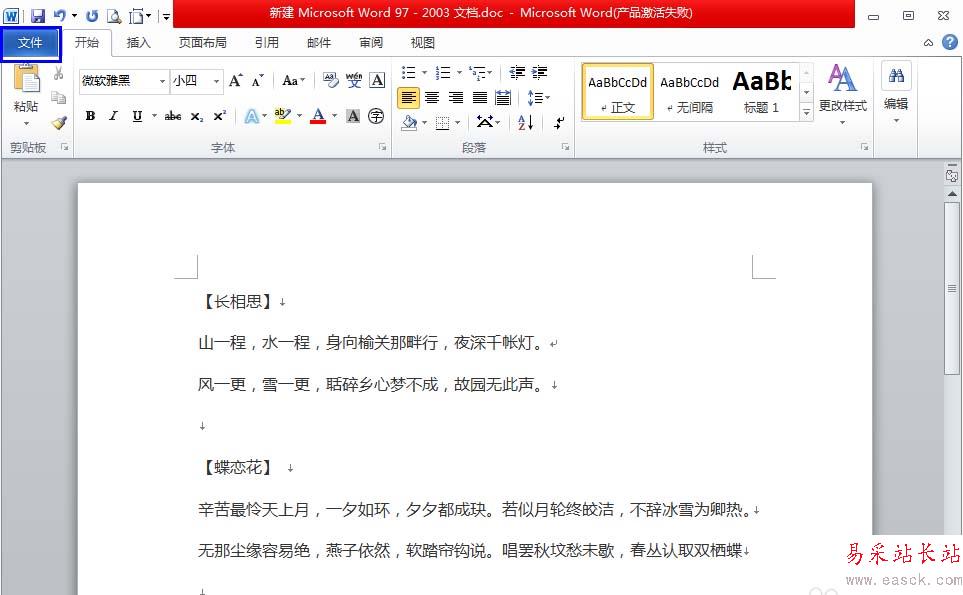This screenshot has height=595, width=963.
Task: Click the Paste clipboard icon
Action: point(26,79)
